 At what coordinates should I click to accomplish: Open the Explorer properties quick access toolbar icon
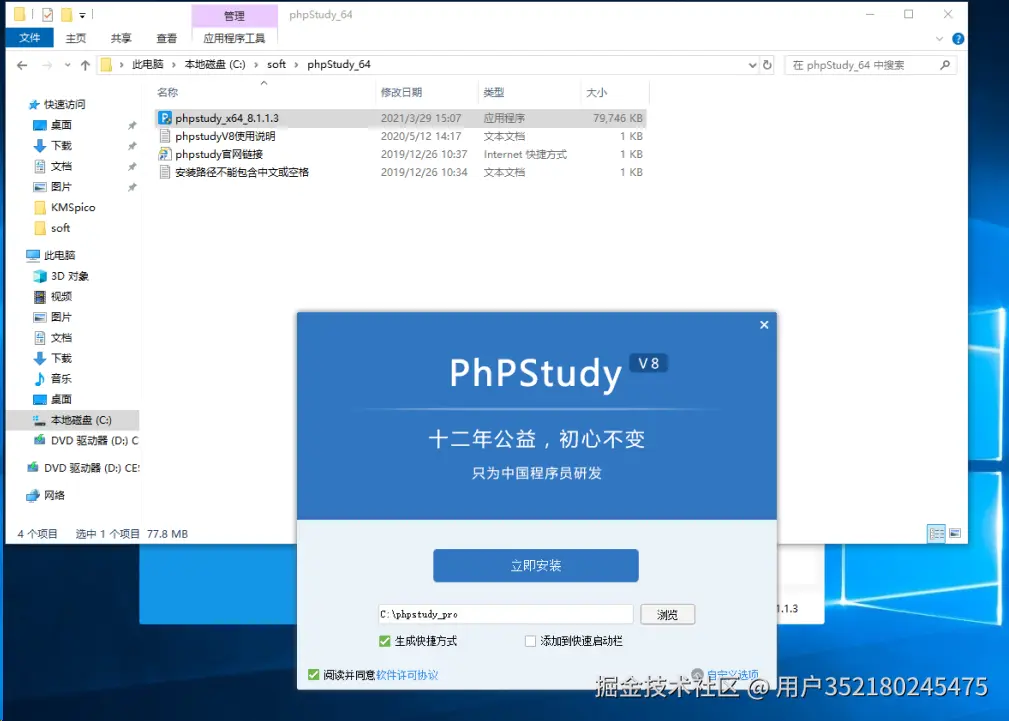[47, 14]
